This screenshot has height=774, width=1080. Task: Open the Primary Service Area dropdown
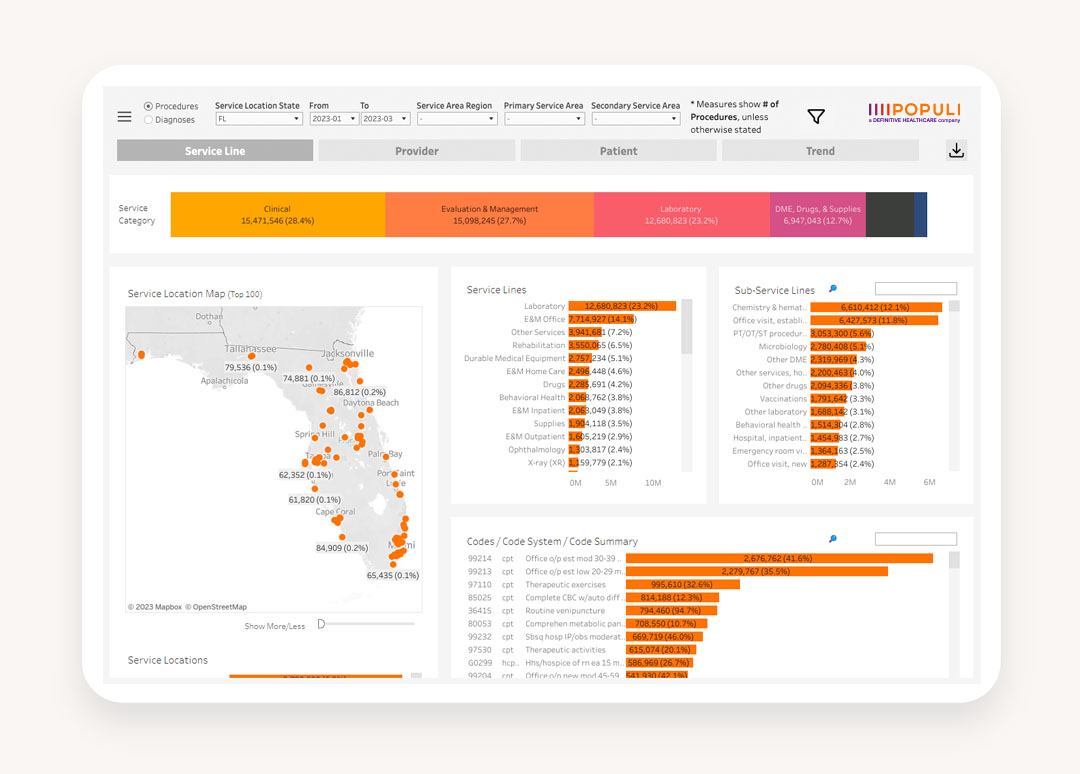544,118
